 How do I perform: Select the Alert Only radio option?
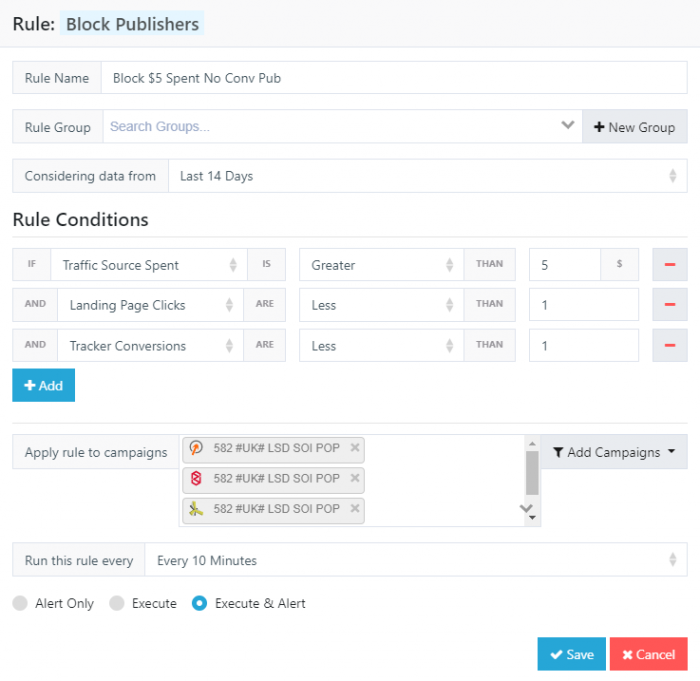20,603
